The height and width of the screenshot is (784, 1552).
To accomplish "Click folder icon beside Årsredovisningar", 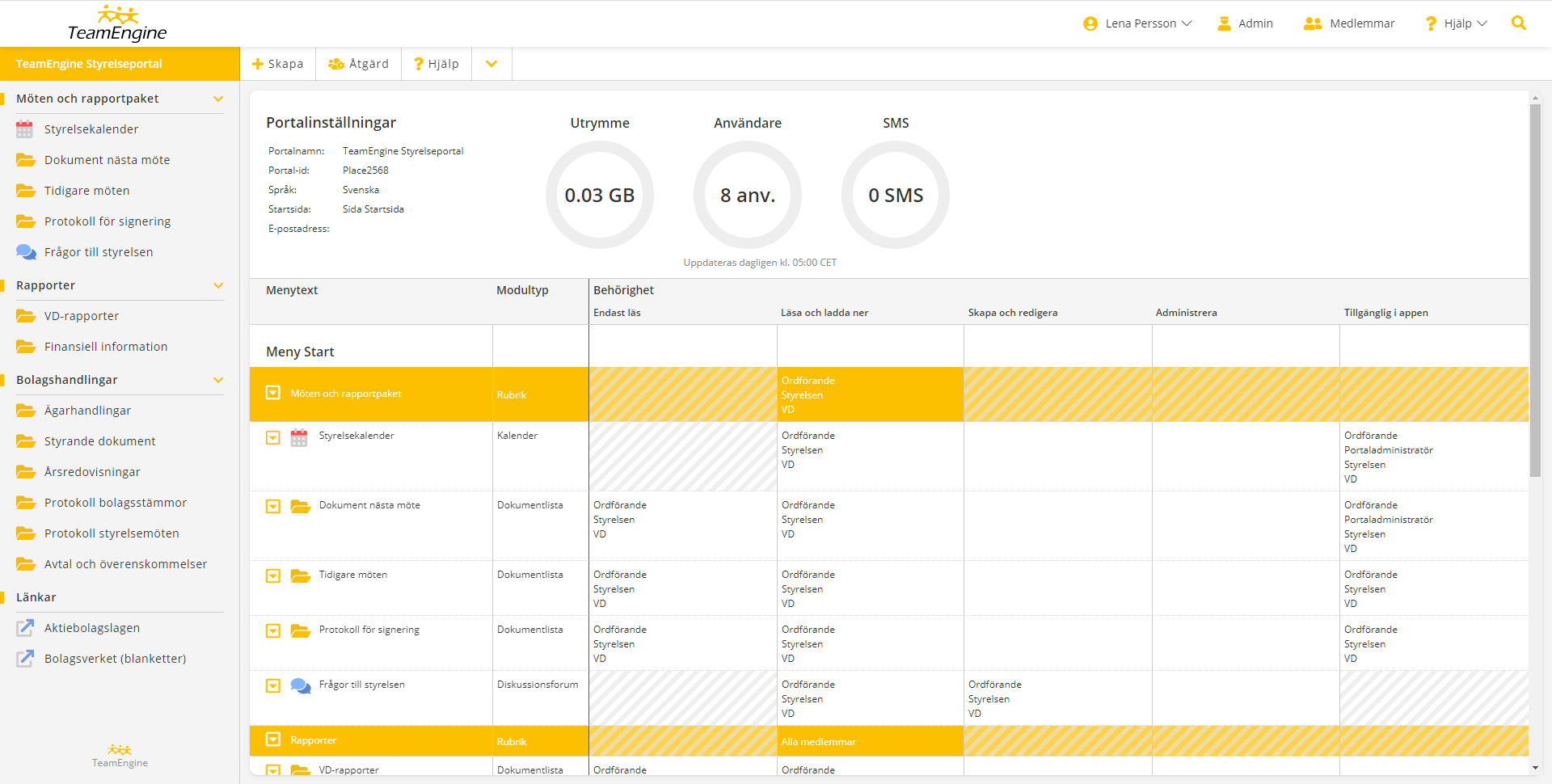I will click(x=26, y=472).
